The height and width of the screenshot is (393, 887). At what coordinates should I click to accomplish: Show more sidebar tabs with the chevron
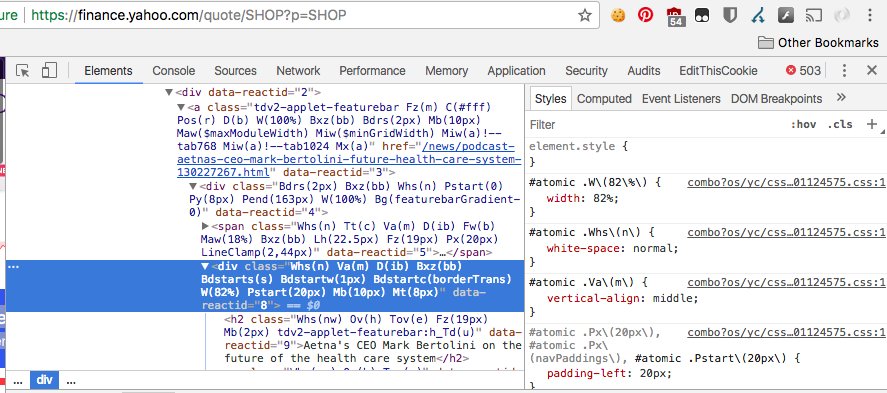[x=841, y=98]
